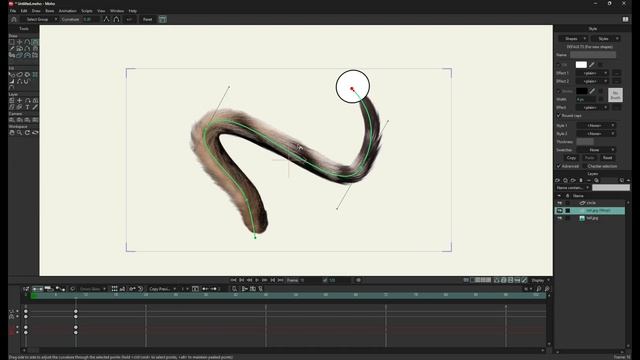Click the Rewind to start playback button
The height and width of the screenshot is (360, 640).
point(233,280)
